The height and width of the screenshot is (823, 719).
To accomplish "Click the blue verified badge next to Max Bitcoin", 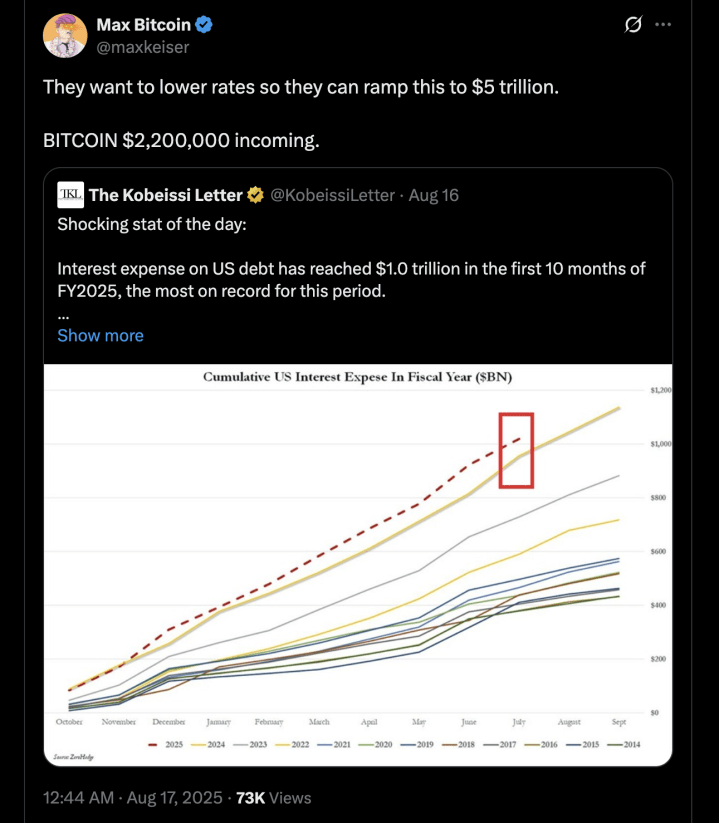I will pyautogui.click(x=204, y=24).
